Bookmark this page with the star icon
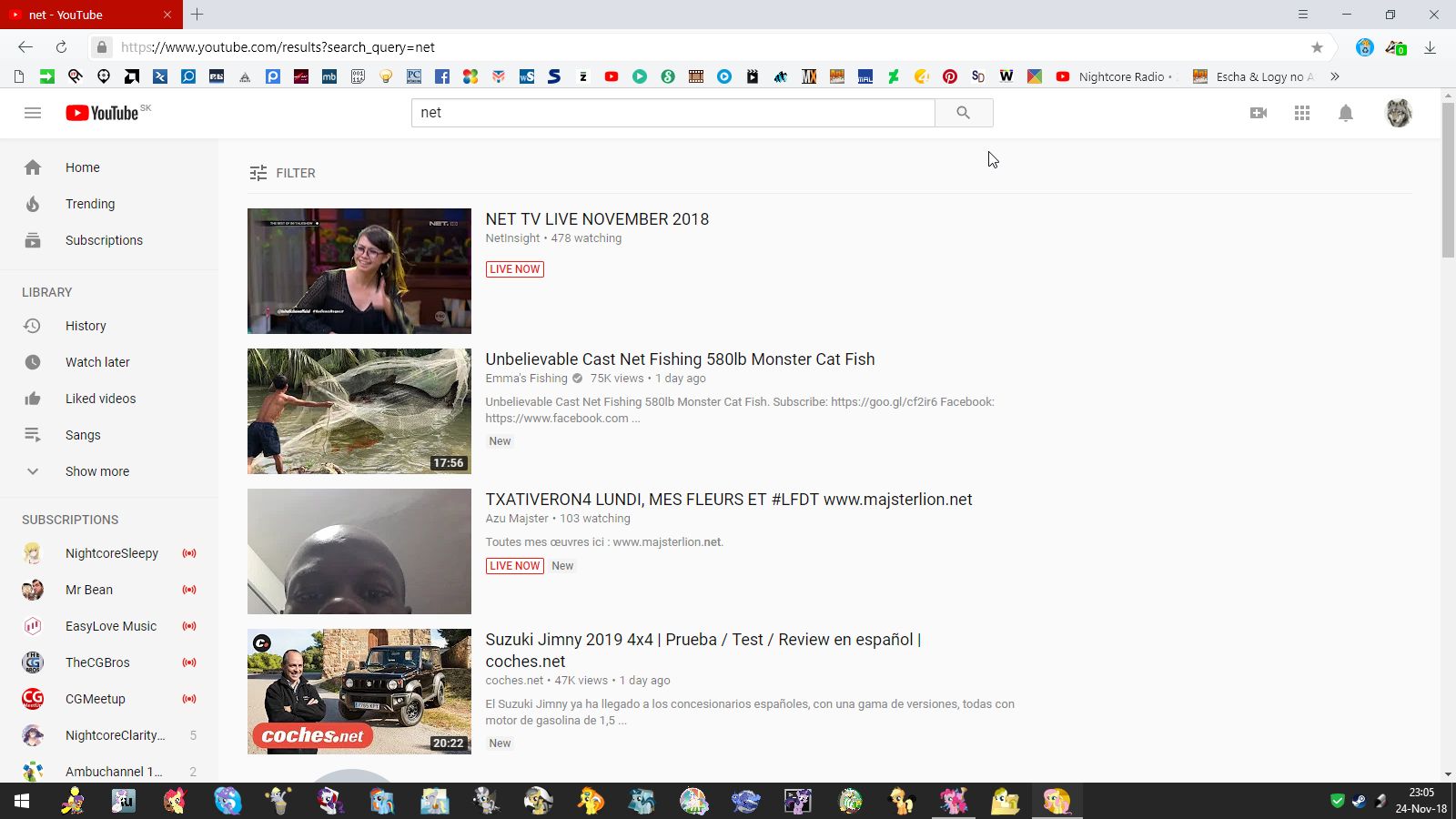The width and height of the screenshot is (1456, 819). point(1317,47)
